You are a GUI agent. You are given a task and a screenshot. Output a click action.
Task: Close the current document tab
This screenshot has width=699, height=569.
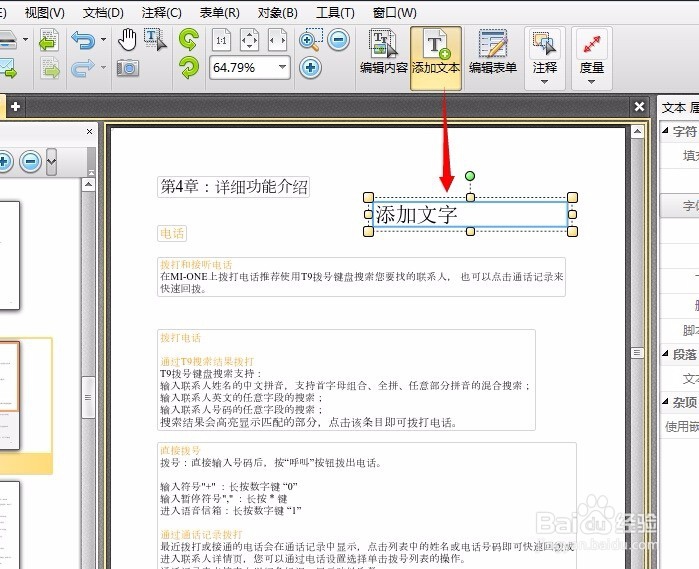[x=639, y=107]
